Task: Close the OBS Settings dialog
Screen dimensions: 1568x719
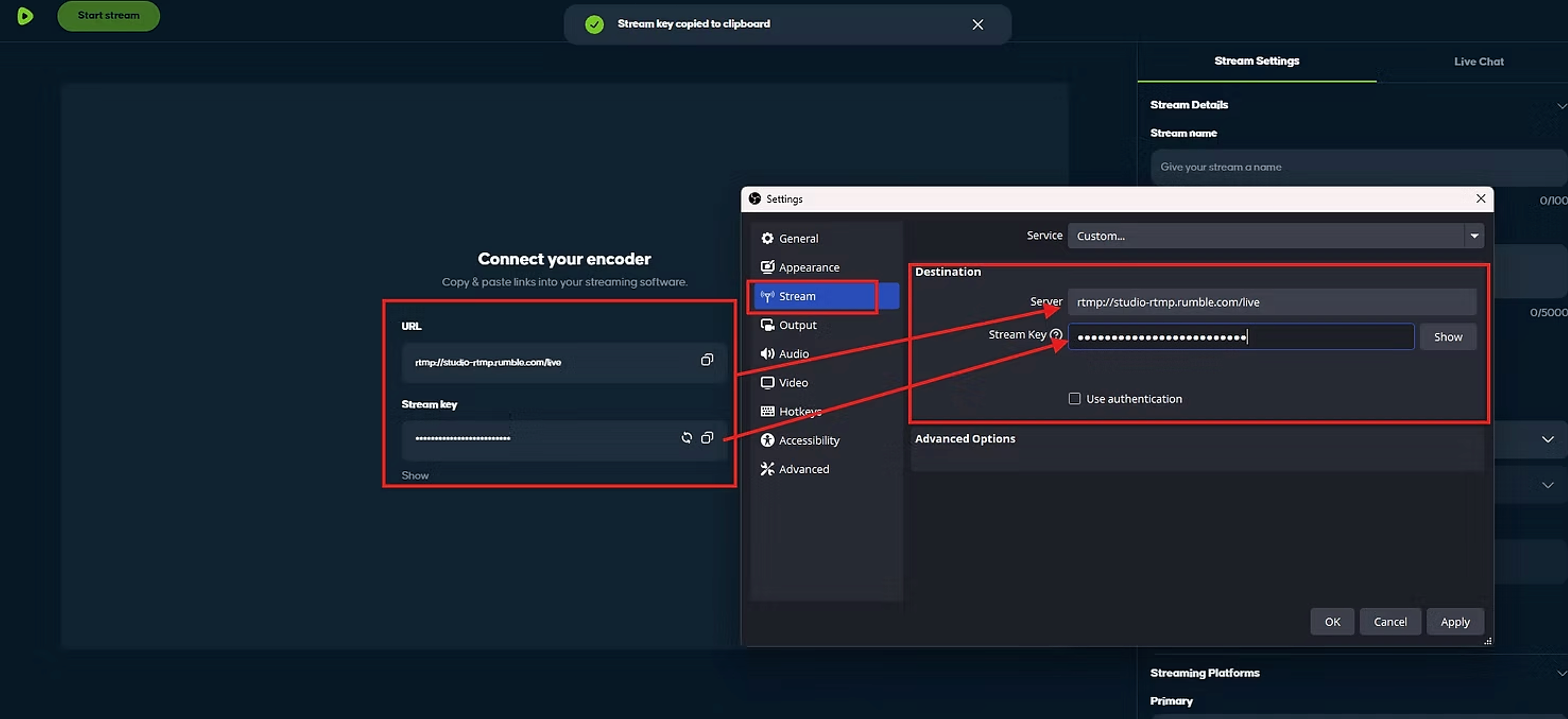Action: pos(1480,198)
